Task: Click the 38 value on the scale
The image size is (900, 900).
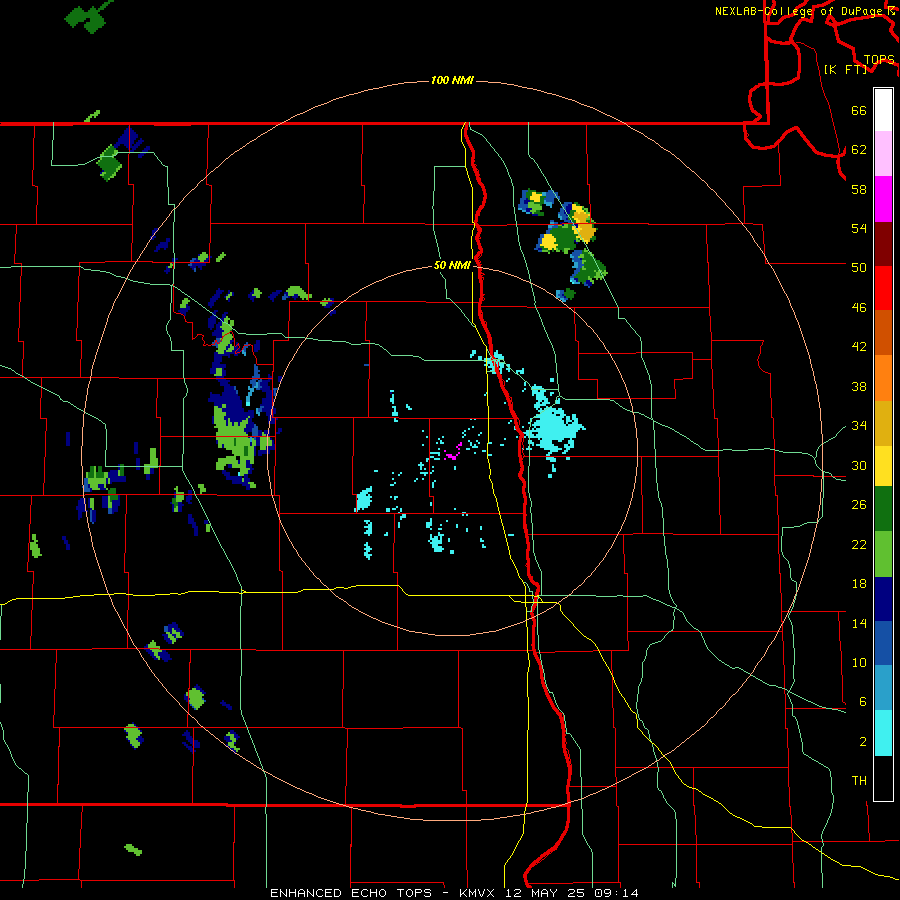Action: pos(859,386)
